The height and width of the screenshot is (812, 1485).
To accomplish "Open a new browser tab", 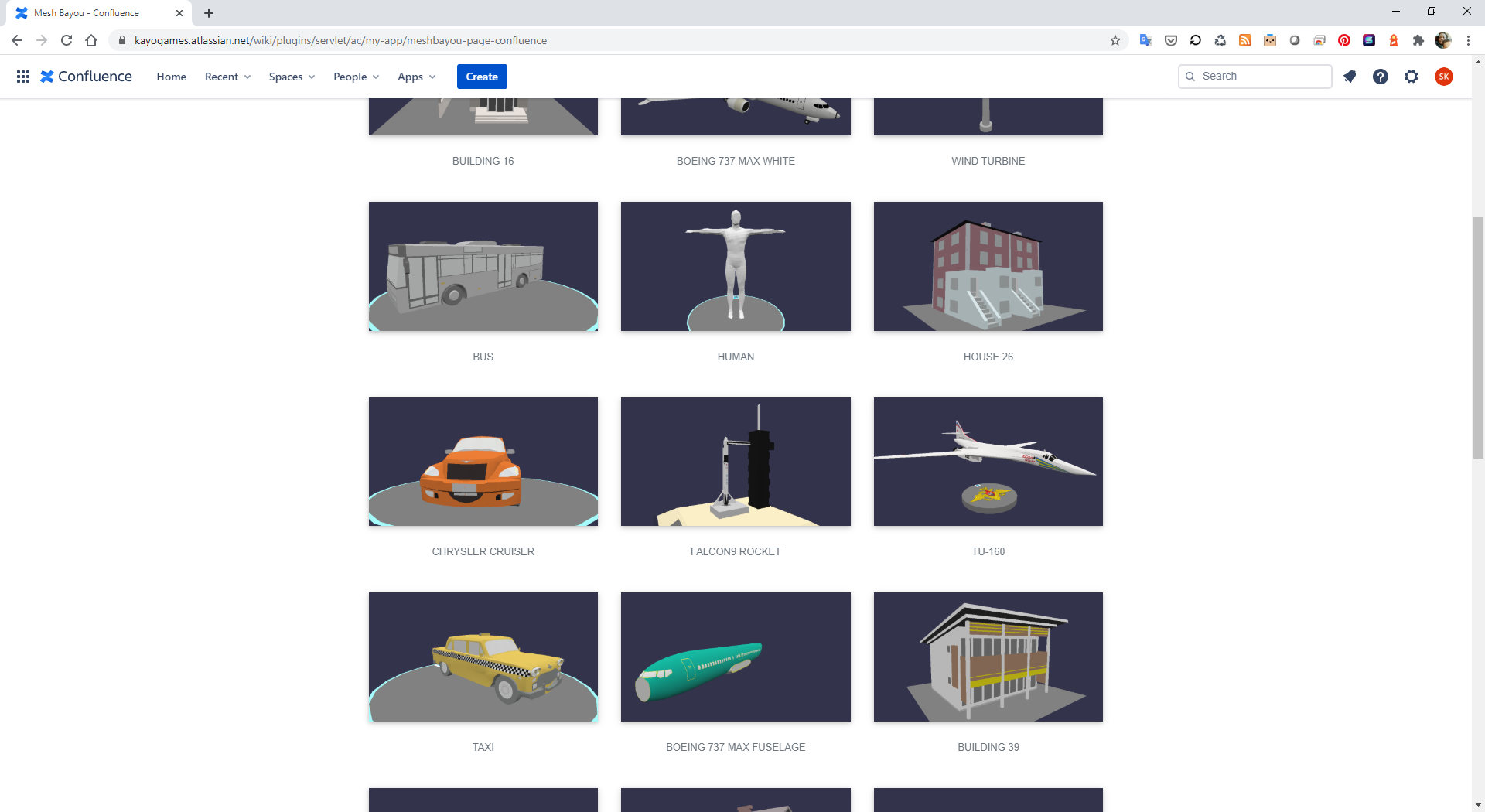I will pos(209,13).
